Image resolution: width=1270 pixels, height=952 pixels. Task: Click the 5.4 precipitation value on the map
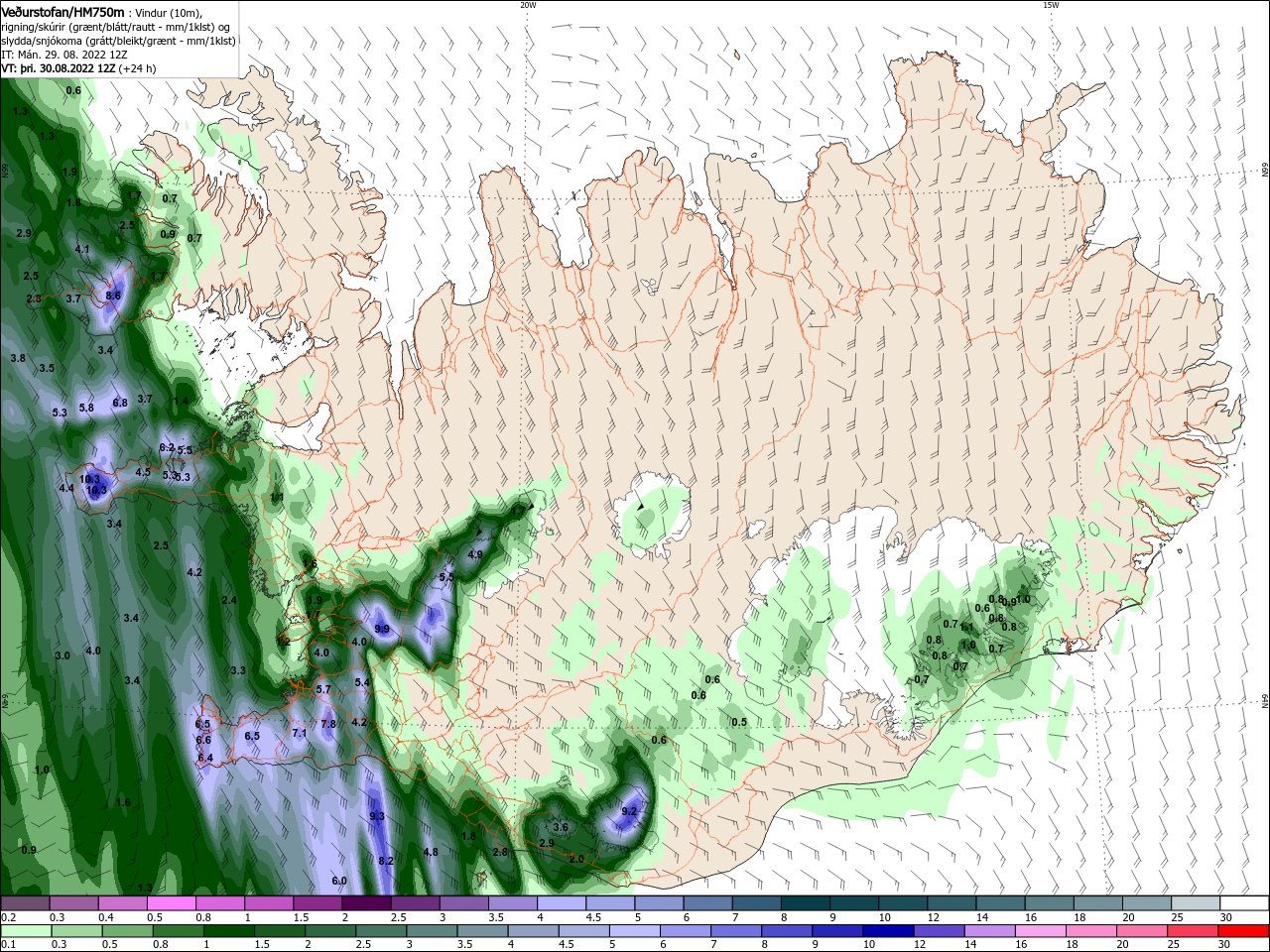(362, 682)
